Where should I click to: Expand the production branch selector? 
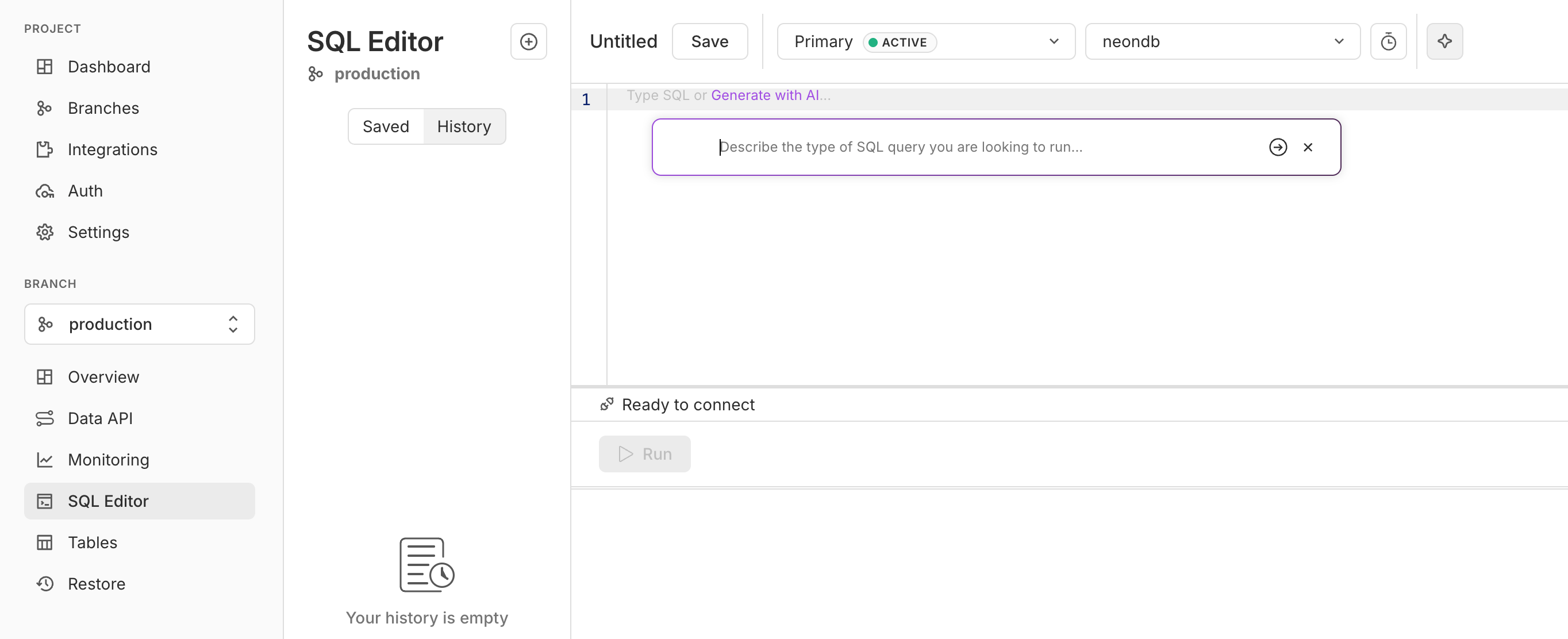(140, 324)
